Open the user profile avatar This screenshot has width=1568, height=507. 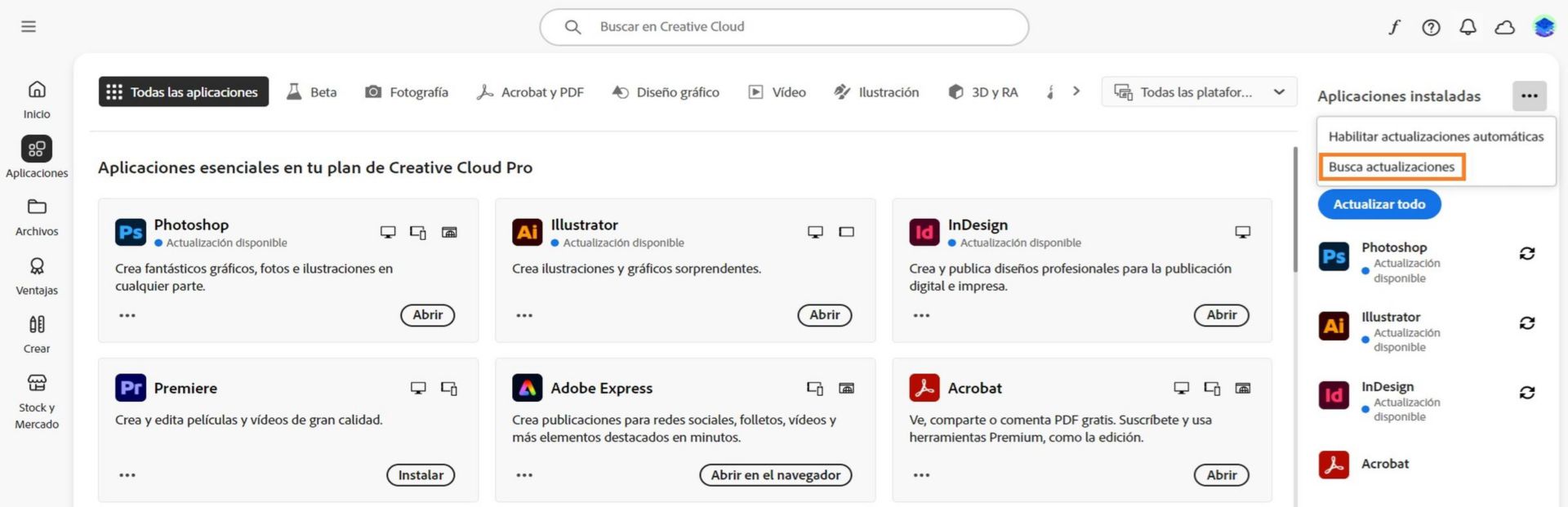coord(1543,27)
